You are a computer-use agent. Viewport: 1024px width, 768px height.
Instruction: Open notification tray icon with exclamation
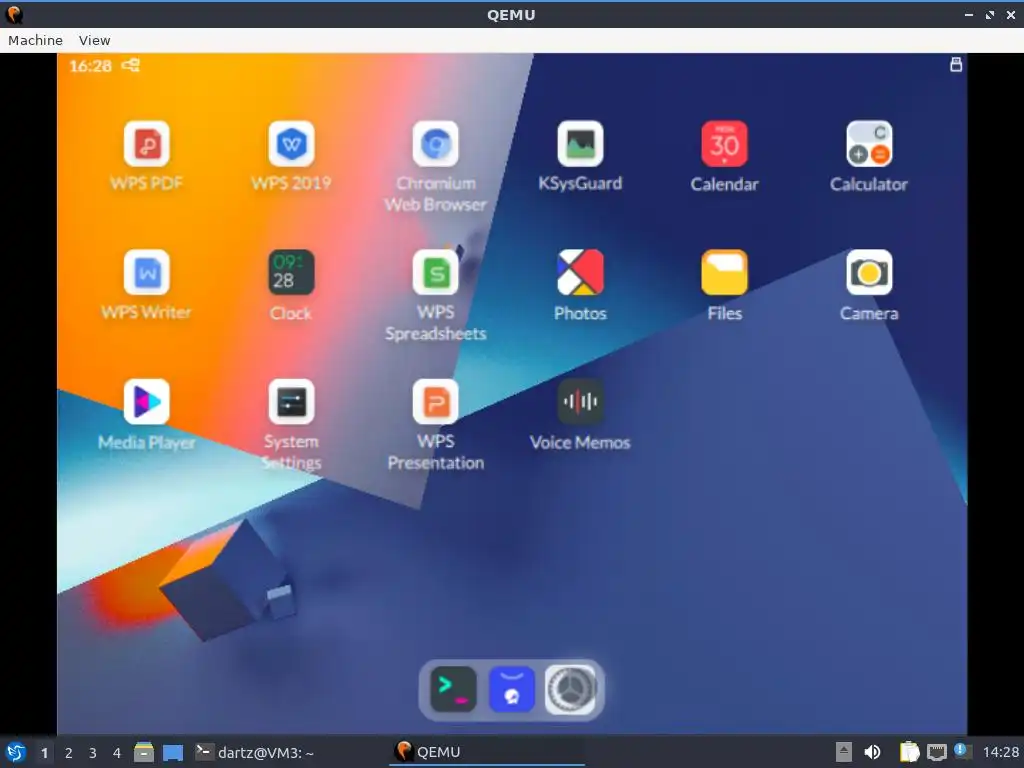[x=963, y=751]
